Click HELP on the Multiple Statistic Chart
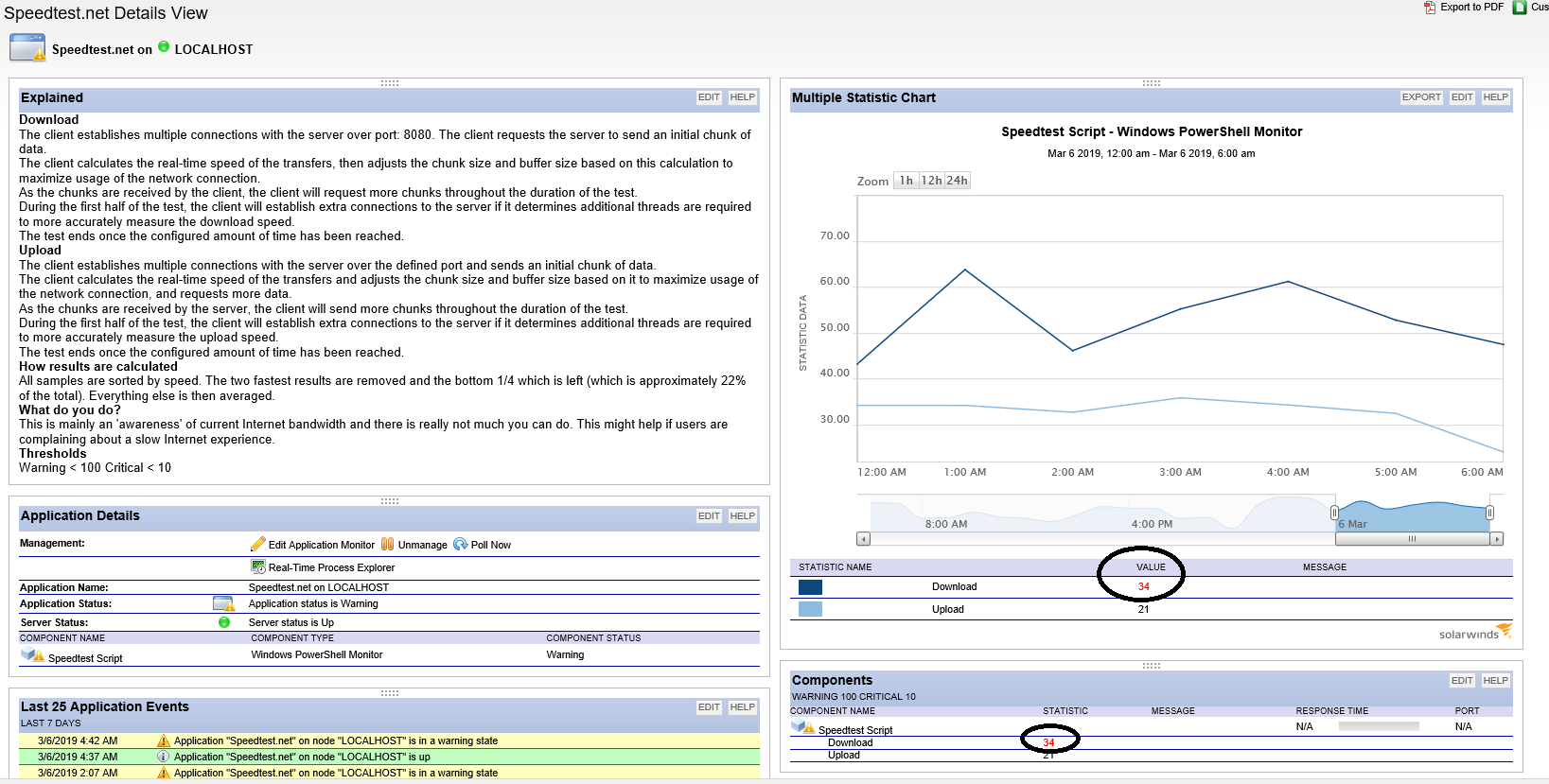The width and height of the screenshot is (1549, 784). click(1496, 97)
